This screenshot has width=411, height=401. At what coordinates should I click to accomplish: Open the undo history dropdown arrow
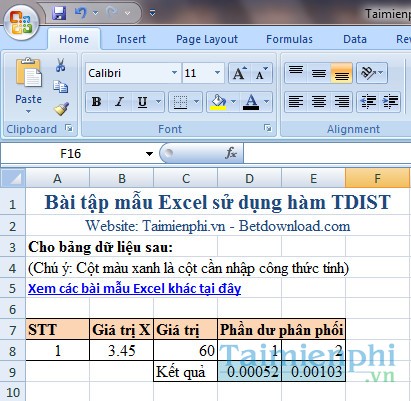(96, 13)
